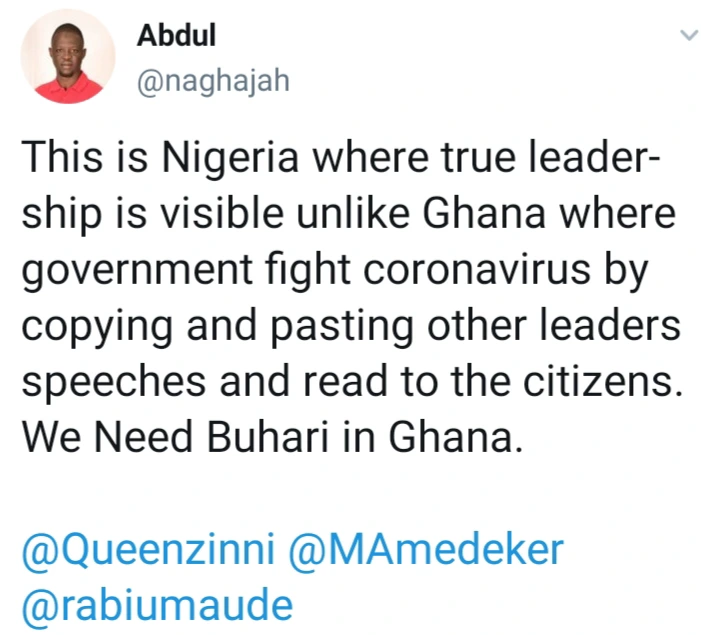Open the tweet options chevron menu
Viewport: 701px width, 635px height.
click(687, 36)
